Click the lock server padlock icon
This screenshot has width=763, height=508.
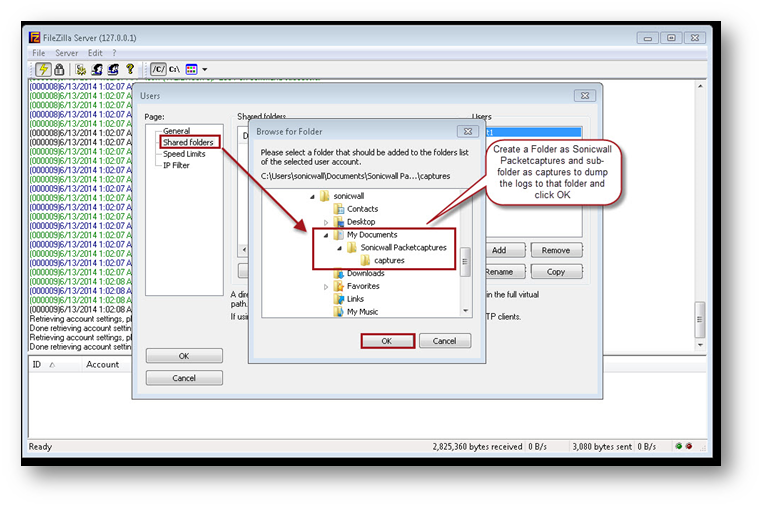59,70
